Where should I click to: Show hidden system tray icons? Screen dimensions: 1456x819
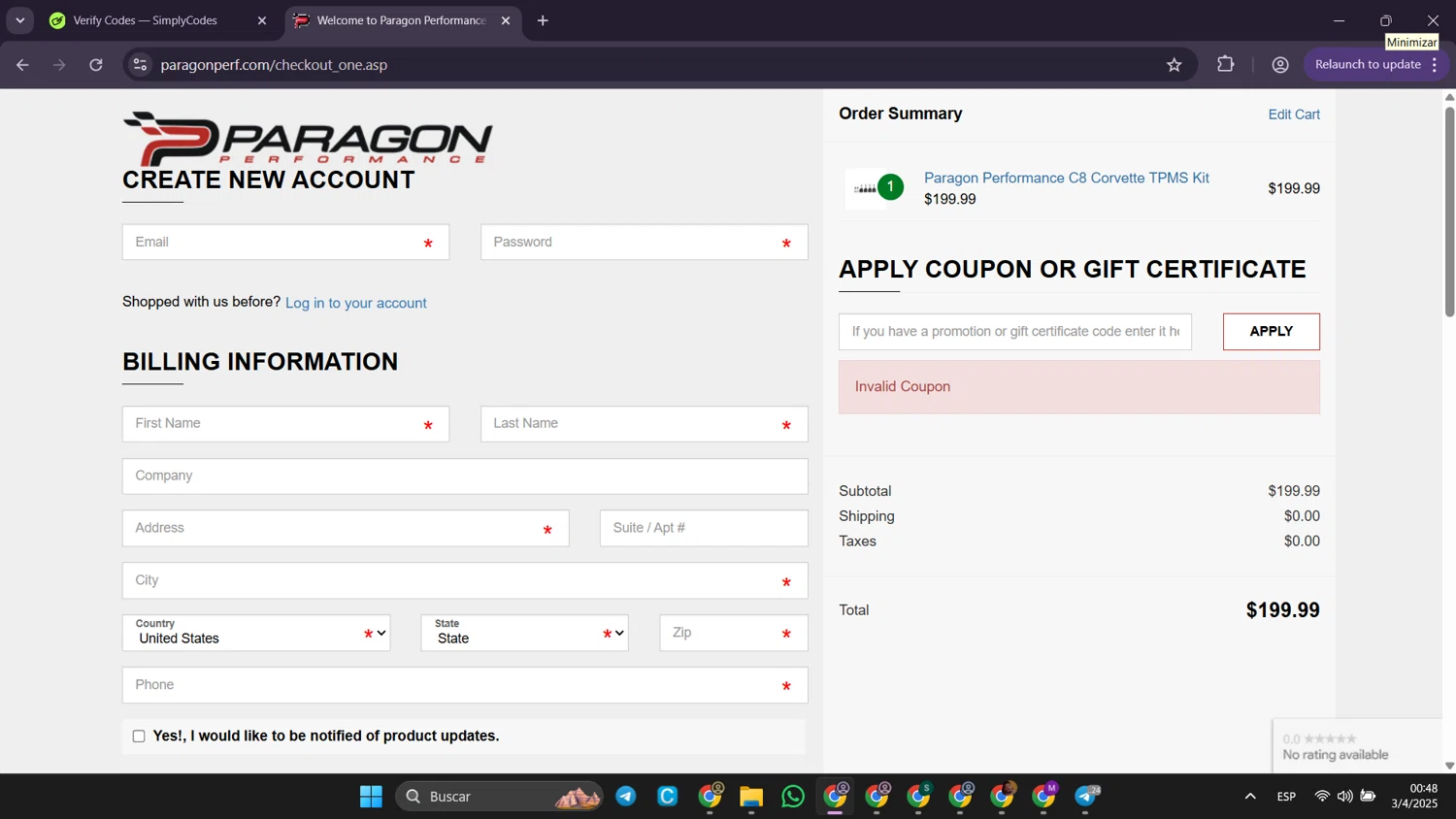(x=1250, y=797)
